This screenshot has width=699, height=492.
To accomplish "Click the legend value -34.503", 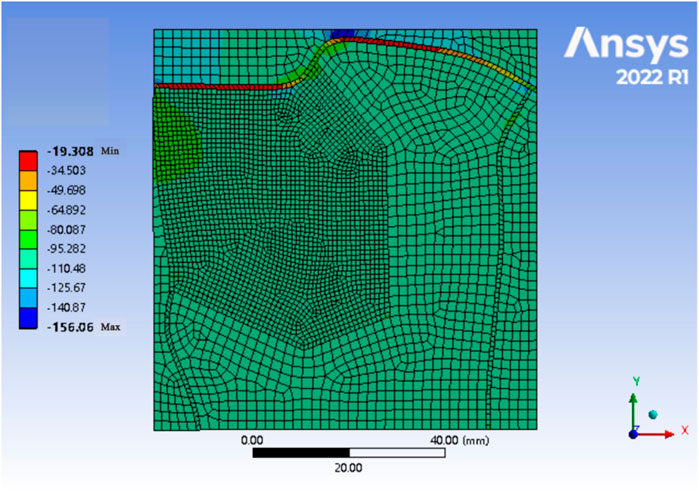I will click(66, 171).
